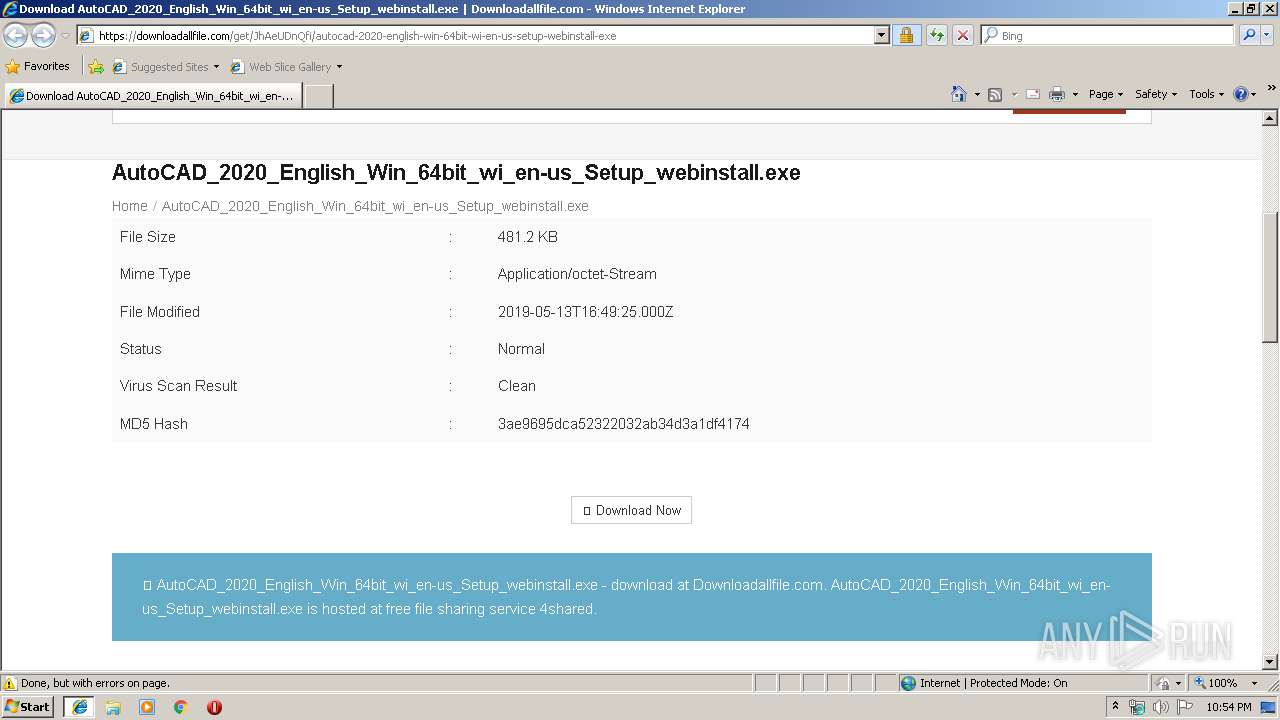1280x720 pixels.
Task: Follow the Home breadcrumb link
Action: (130, 206)
